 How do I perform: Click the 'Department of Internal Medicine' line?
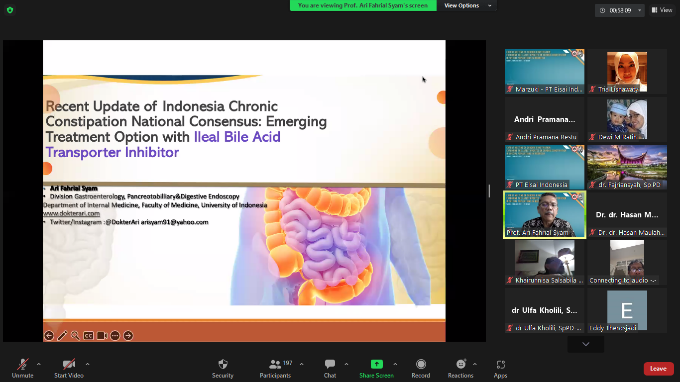pos(155,205)
